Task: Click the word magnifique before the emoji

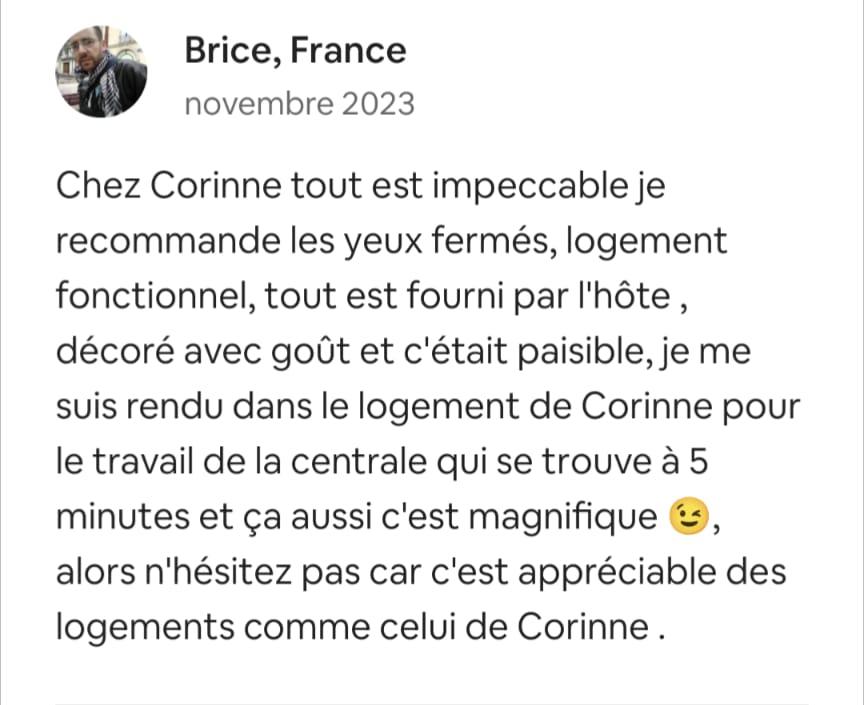Action: [x=563, y=518]
